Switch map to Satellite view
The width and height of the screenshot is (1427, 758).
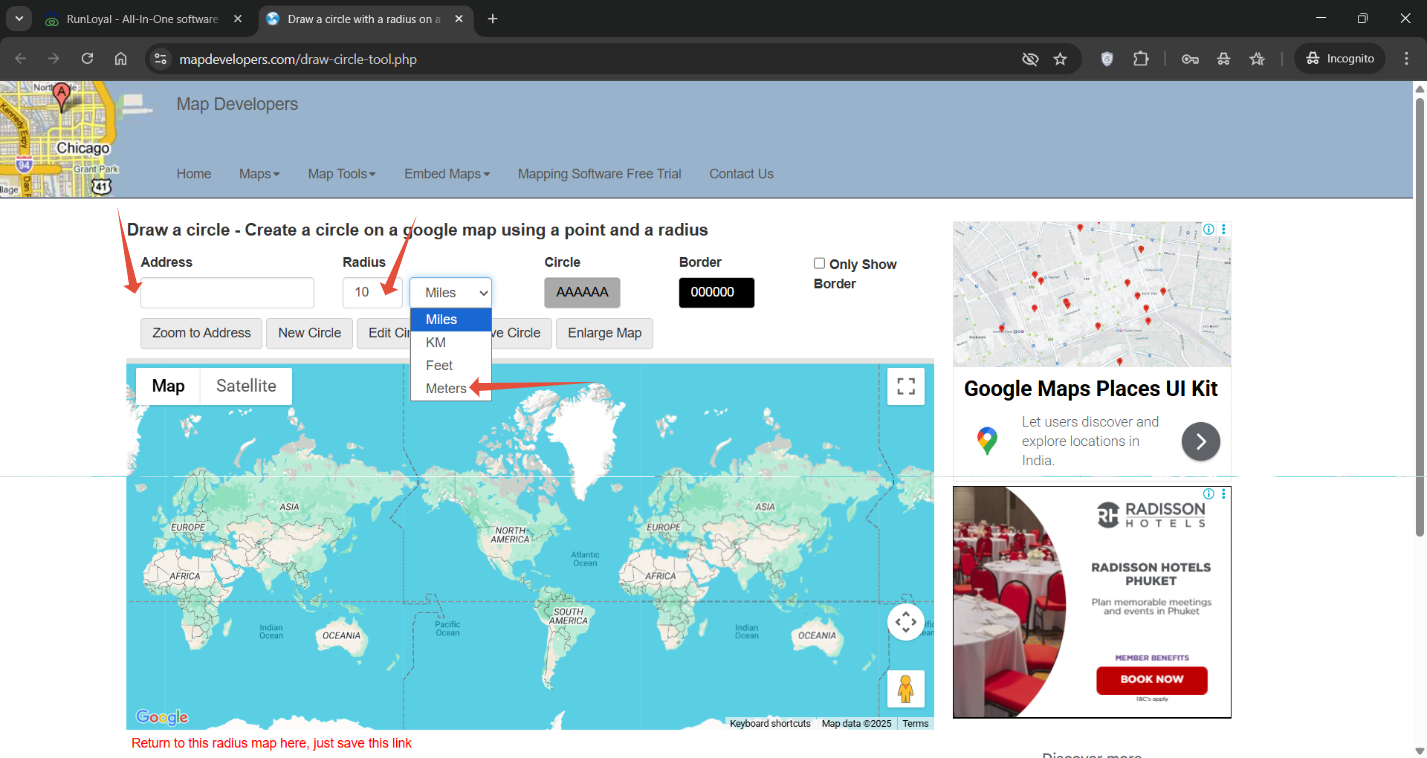click(246, 386)
